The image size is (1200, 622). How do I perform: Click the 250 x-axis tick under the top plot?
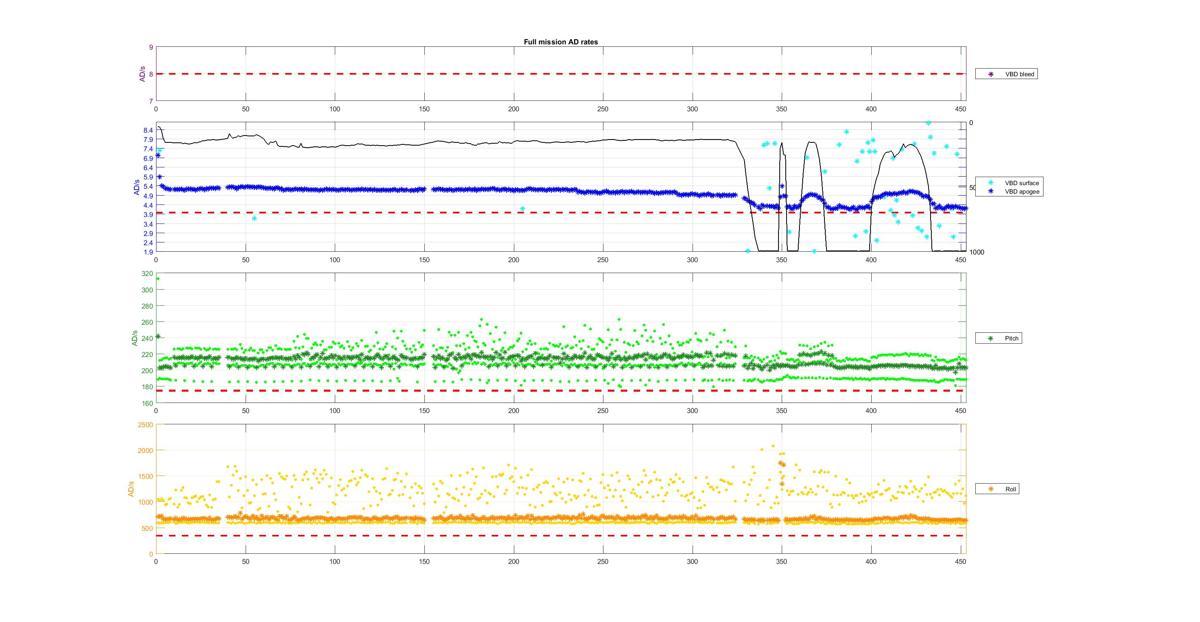coord(603,109)
